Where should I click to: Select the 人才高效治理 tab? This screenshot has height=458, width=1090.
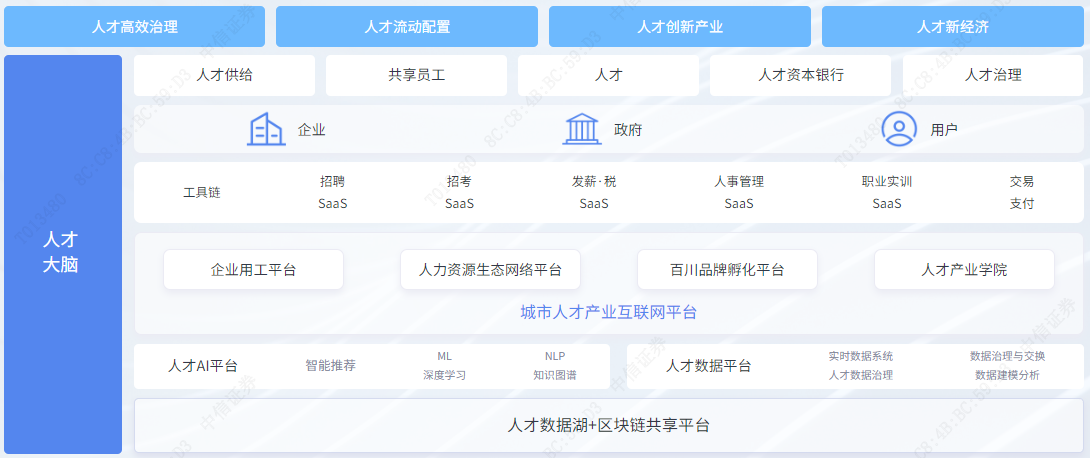[134, 27]
